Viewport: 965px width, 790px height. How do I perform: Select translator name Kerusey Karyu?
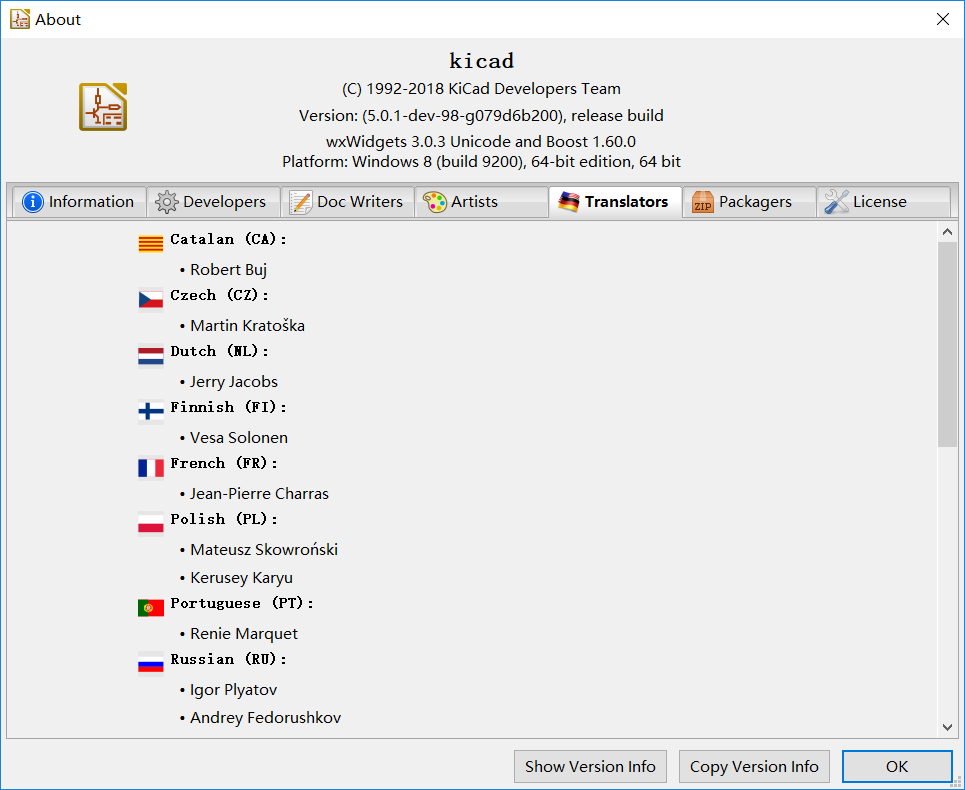(241, 578)
